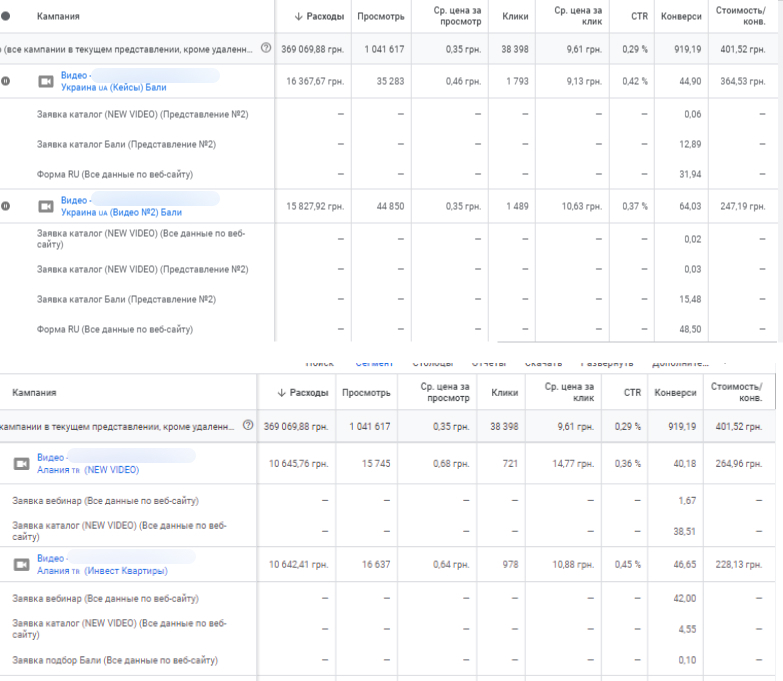Sort upper table by Стоимость/конв. column

741,16
